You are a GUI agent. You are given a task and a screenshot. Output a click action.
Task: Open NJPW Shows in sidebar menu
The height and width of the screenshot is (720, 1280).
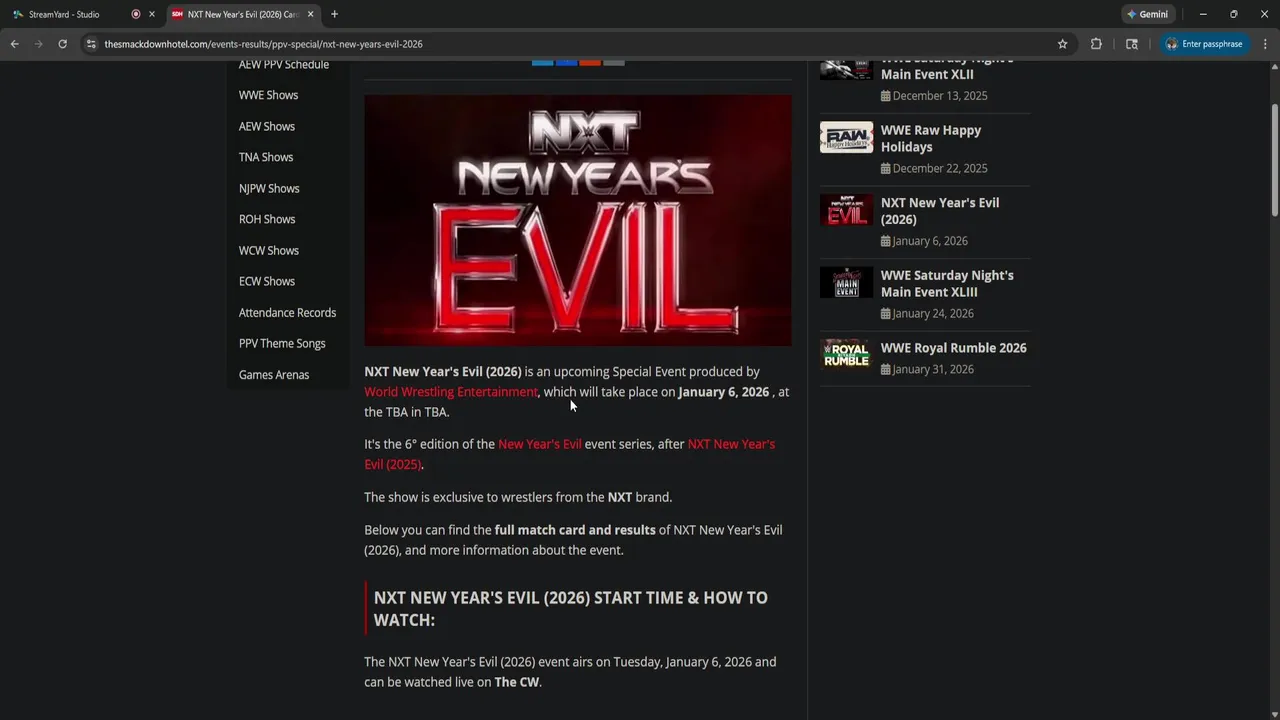point(269,188)
